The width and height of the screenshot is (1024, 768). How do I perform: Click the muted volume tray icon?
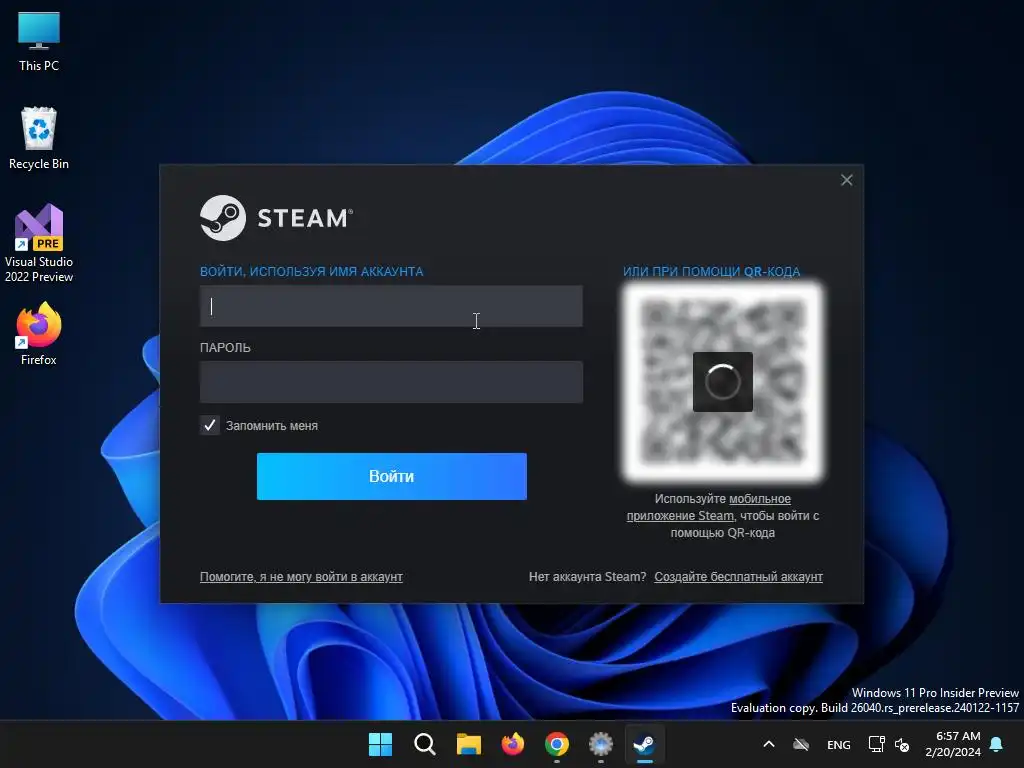tap(903, 744)
